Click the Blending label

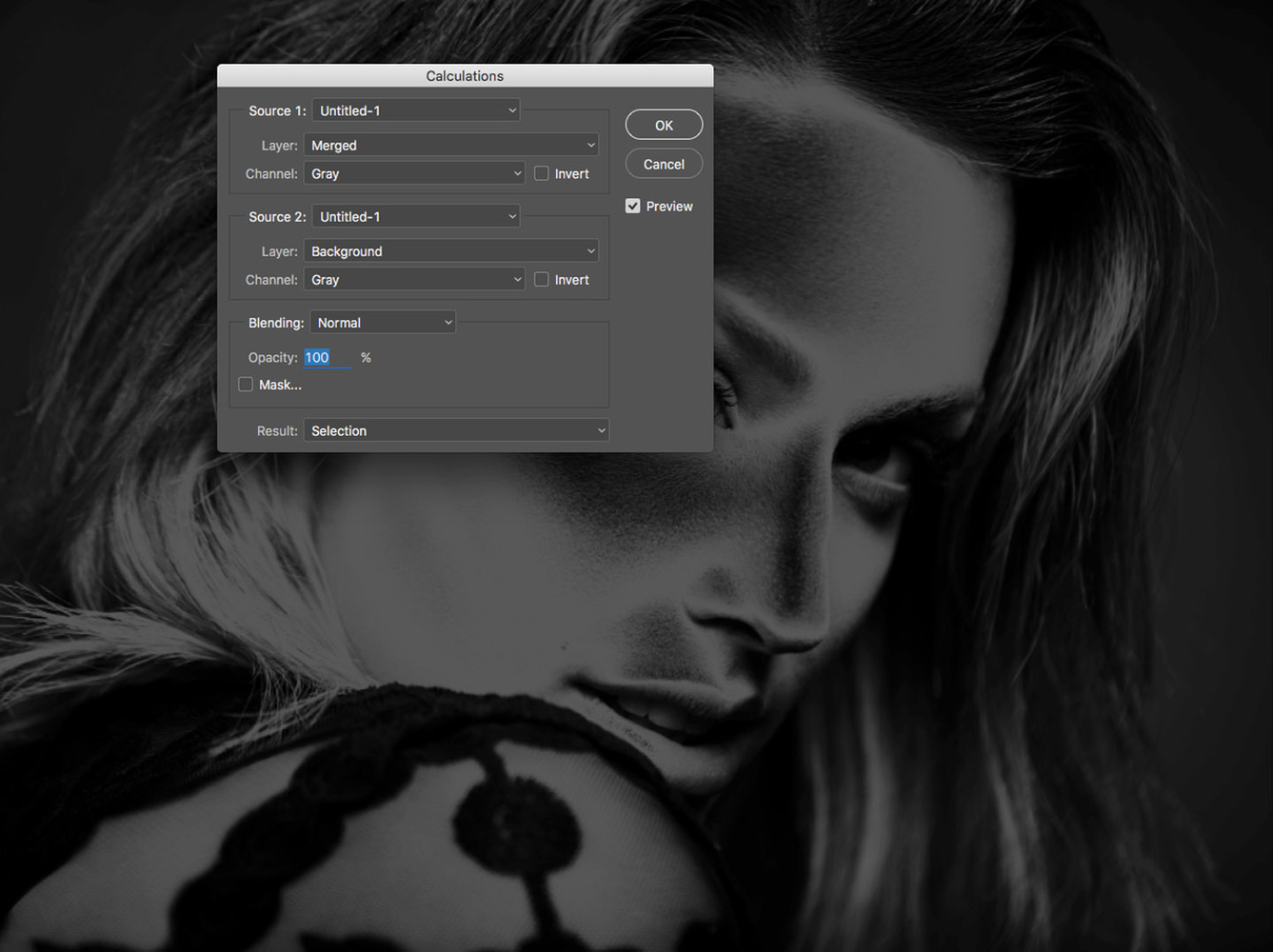coord(276,323)
